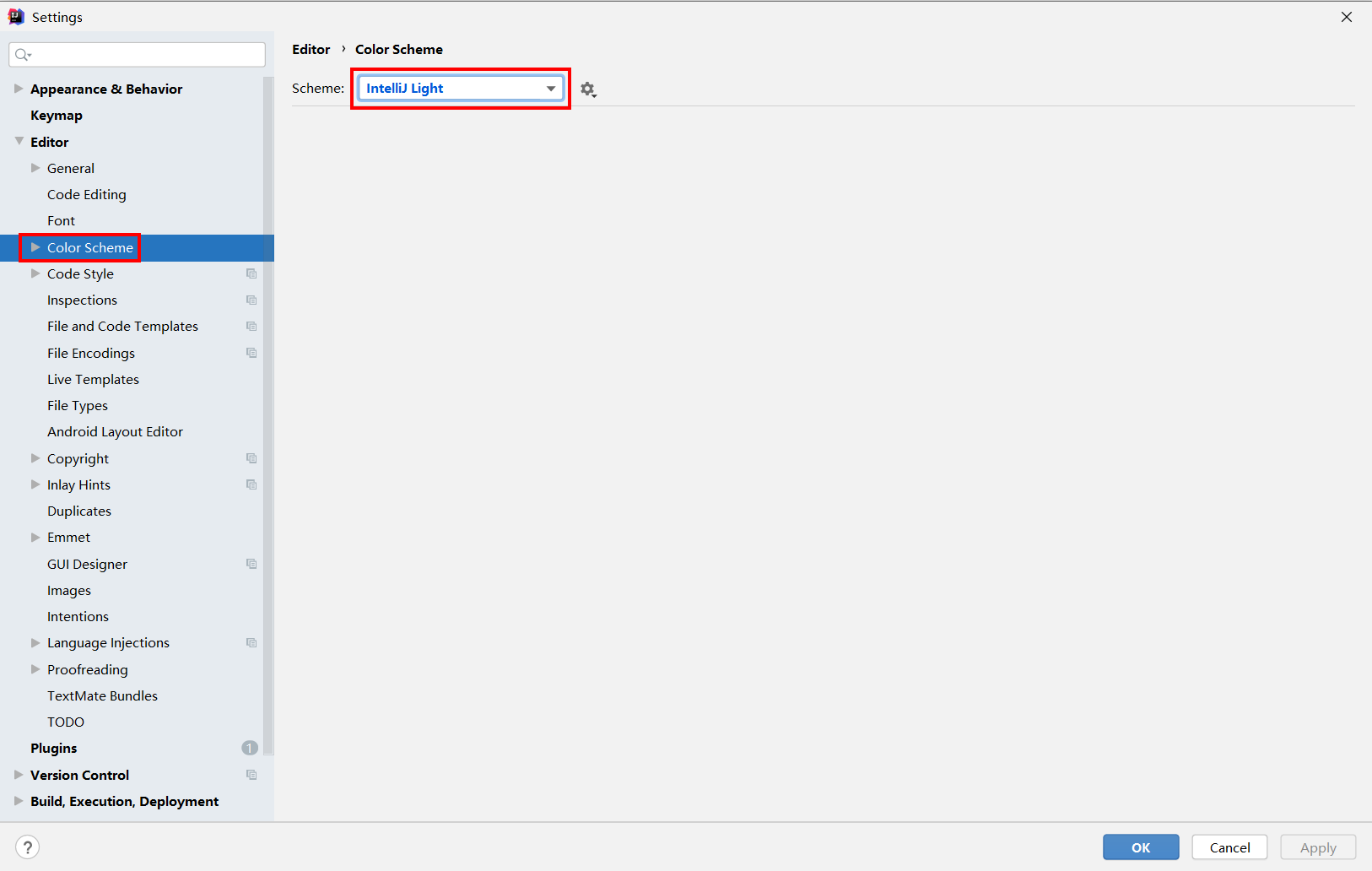
Task: Focus the settings search field
Action: tap(138, 55)
